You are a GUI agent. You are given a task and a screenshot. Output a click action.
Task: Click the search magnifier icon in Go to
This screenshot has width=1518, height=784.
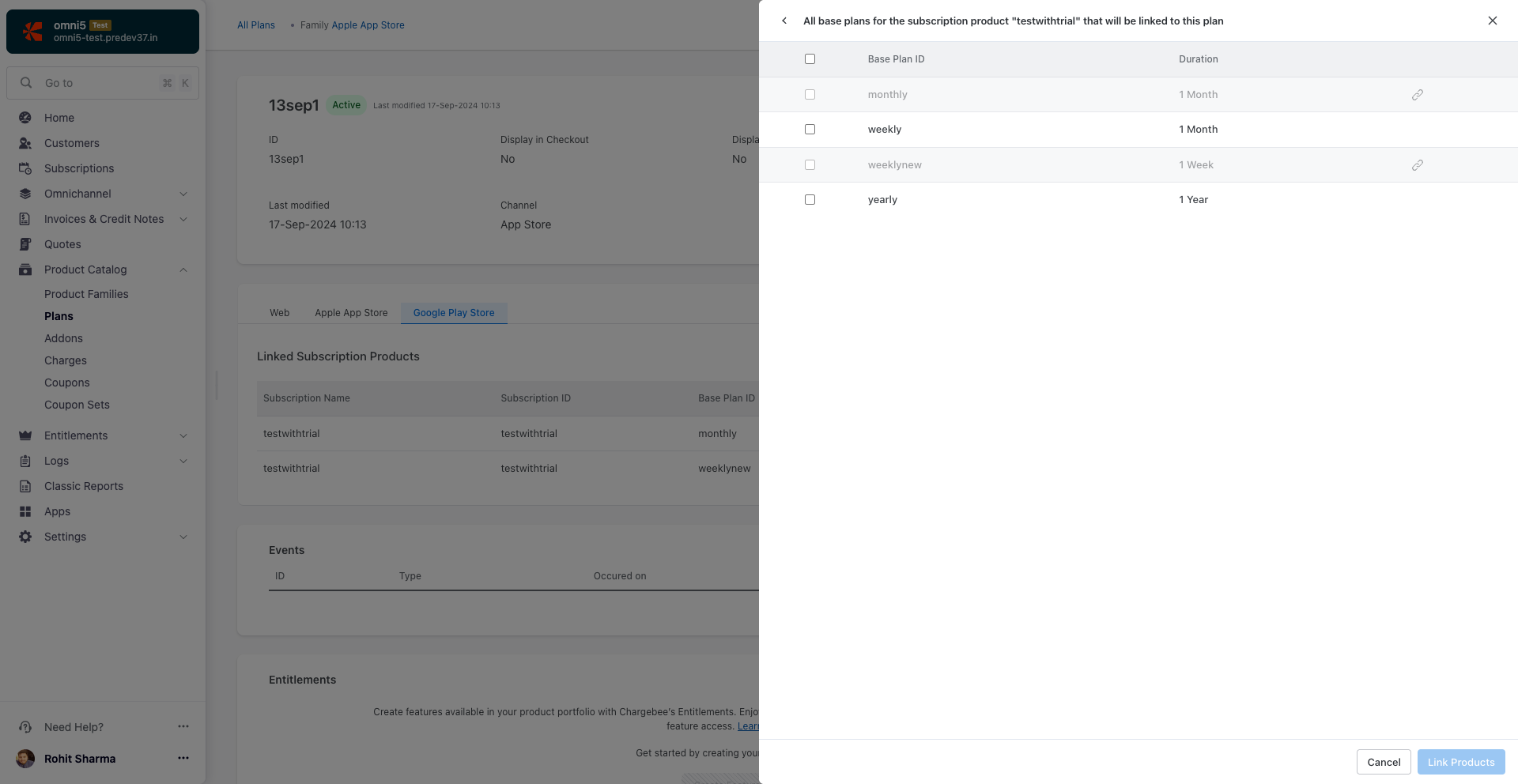click(x=26, y=83)
